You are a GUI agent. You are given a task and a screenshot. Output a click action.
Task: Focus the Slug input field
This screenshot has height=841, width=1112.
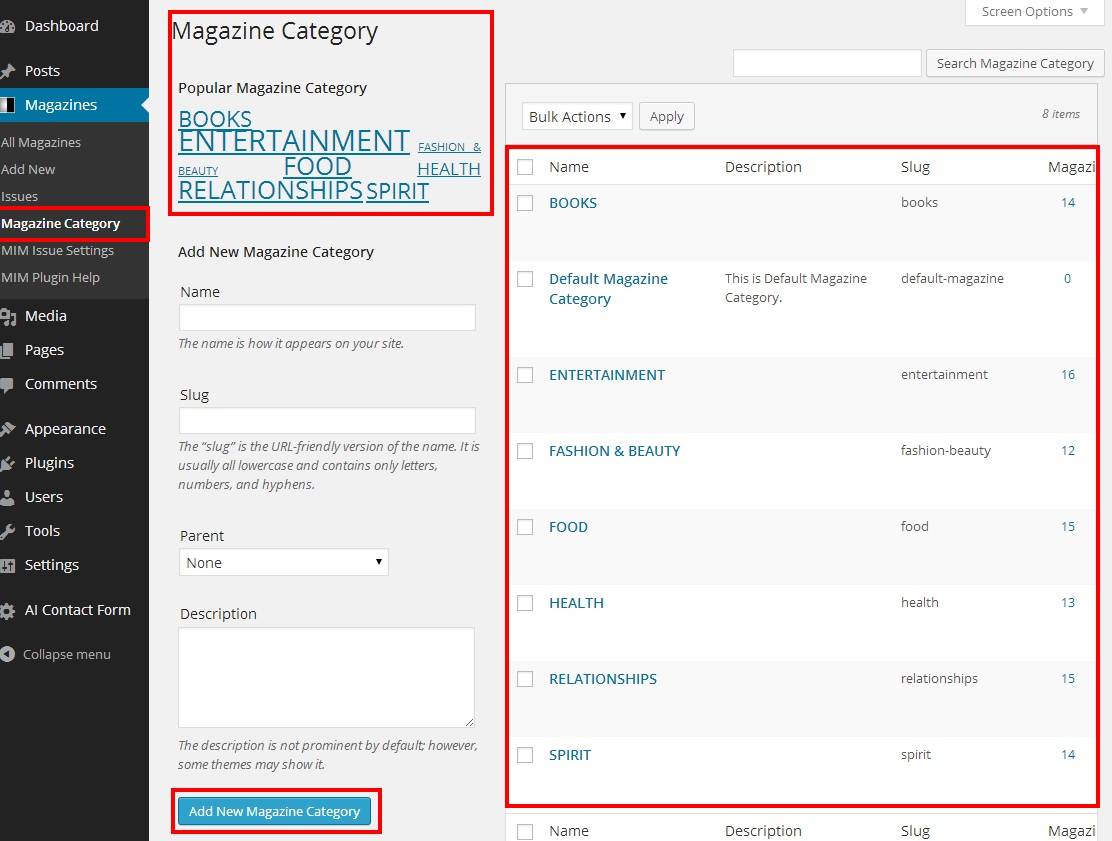[327, 420]
